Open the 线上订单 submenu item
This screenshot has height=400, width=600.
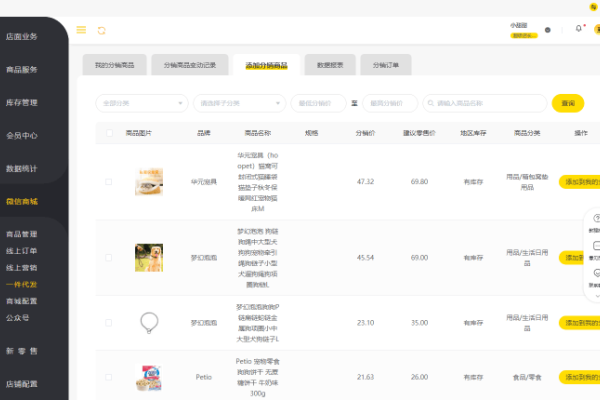(21, 251)
